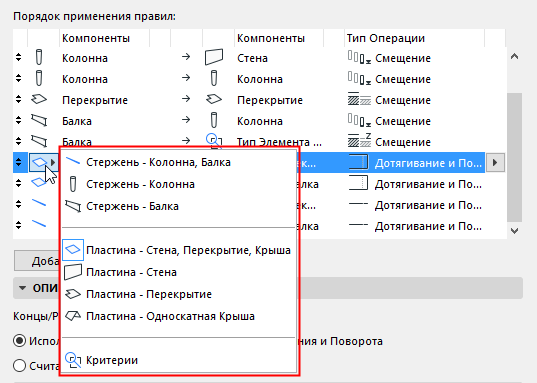Select "Стена" cell in first row
537x383 pixels.
click(x=252, y=58)
